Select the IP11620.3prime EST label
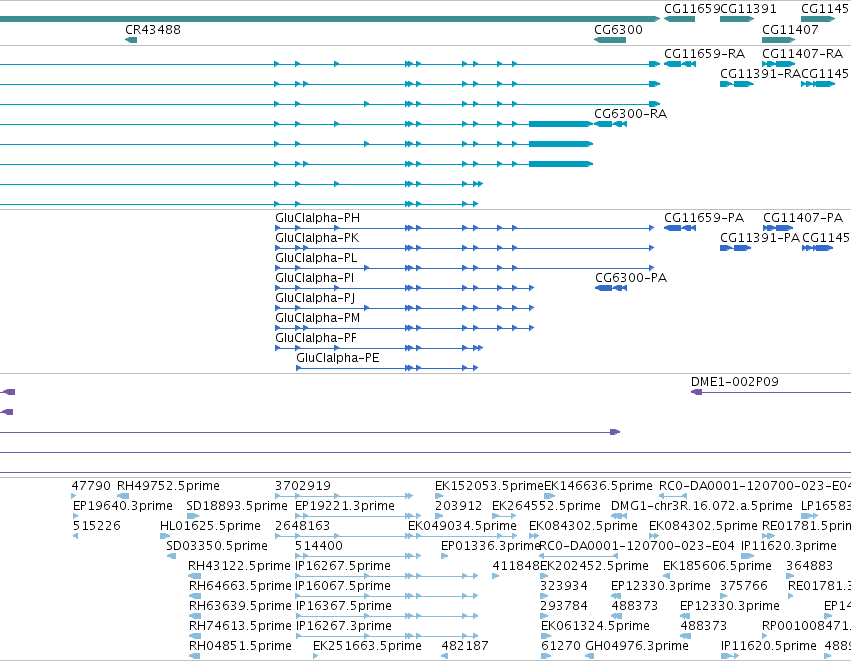Image resolution: width=851 pixels, height=661 pixels. (789, 546)
